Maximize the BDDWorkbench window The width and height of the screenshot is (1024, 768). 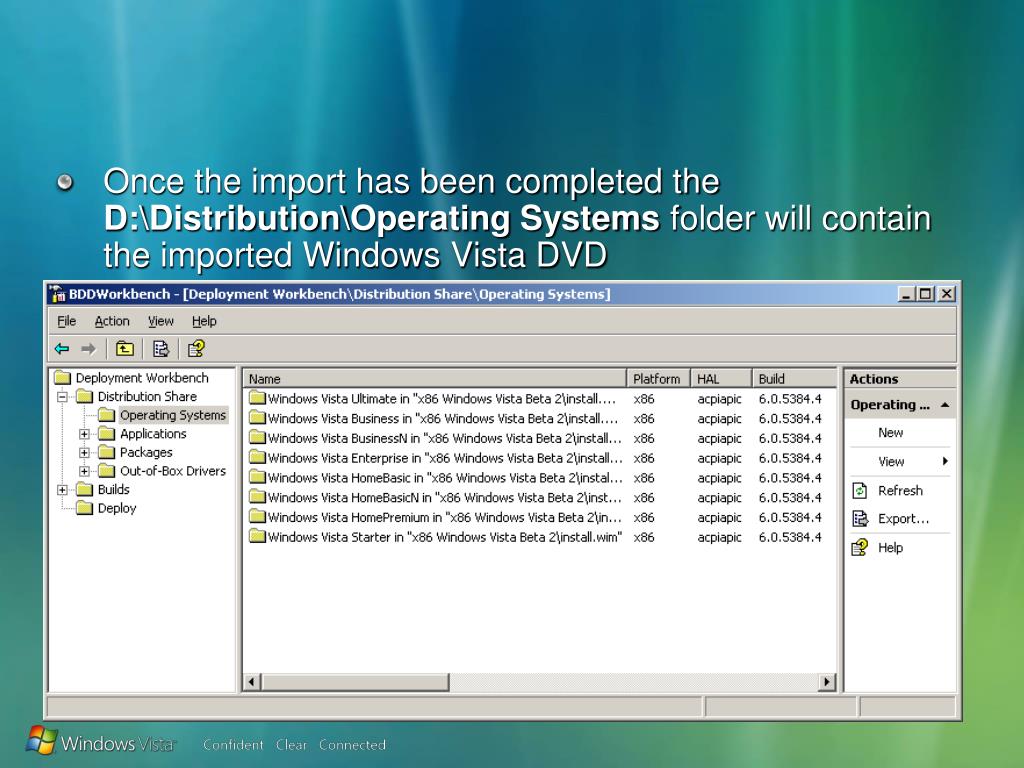coord(925,294)
